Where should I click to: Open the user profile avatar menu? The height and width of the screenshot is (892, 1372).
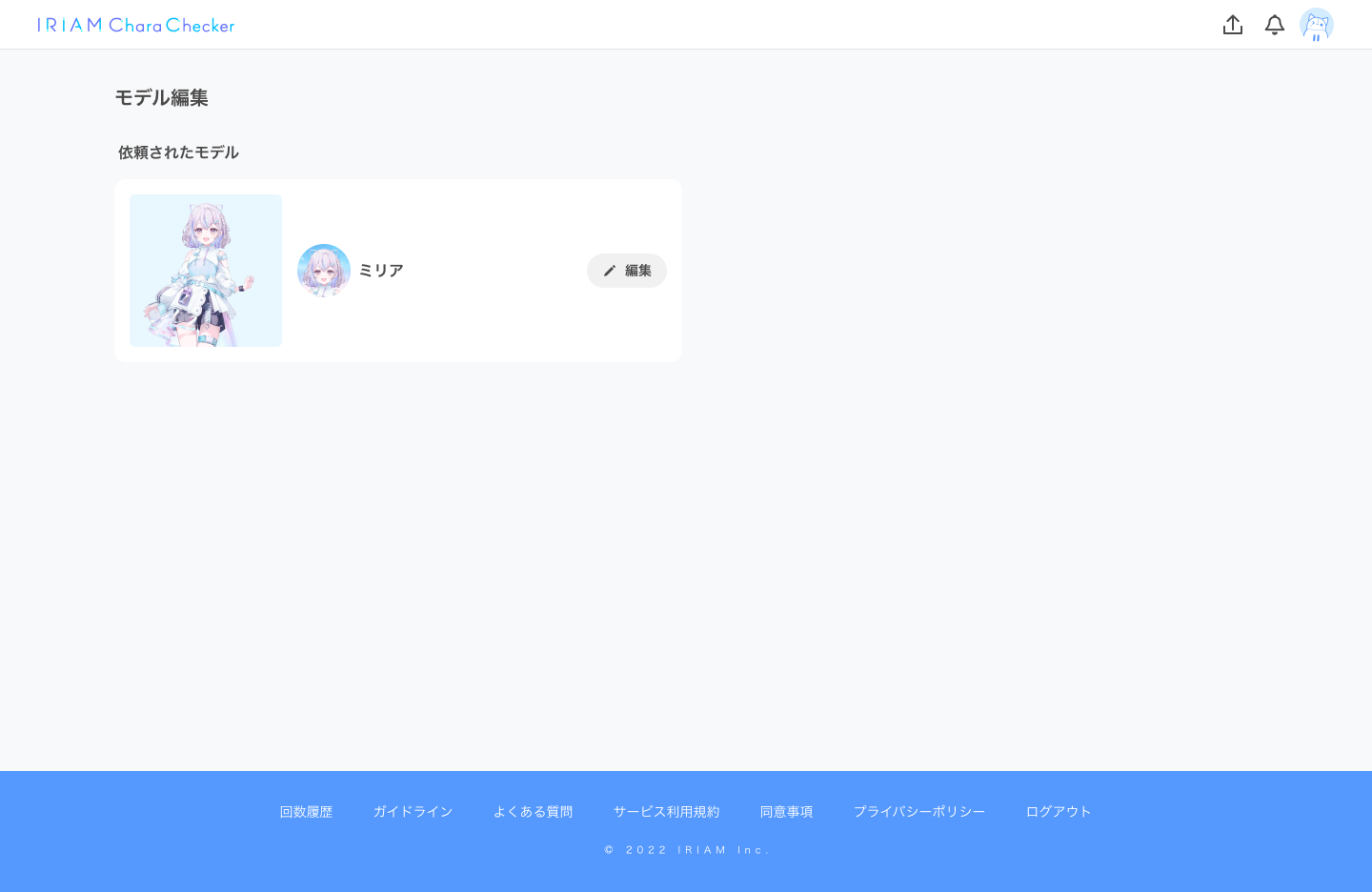(1317, 25)
